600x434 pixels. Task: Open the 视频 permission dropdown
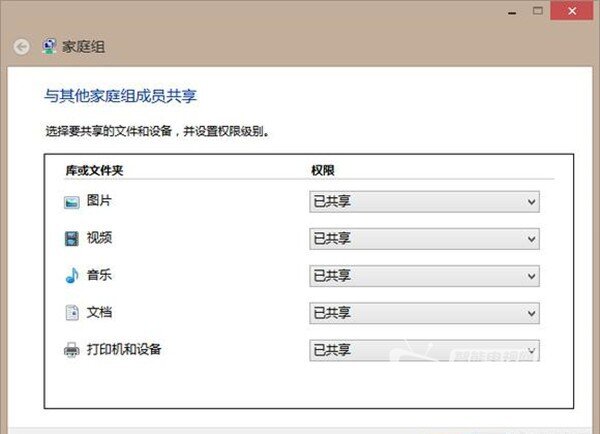coord(424,239)
